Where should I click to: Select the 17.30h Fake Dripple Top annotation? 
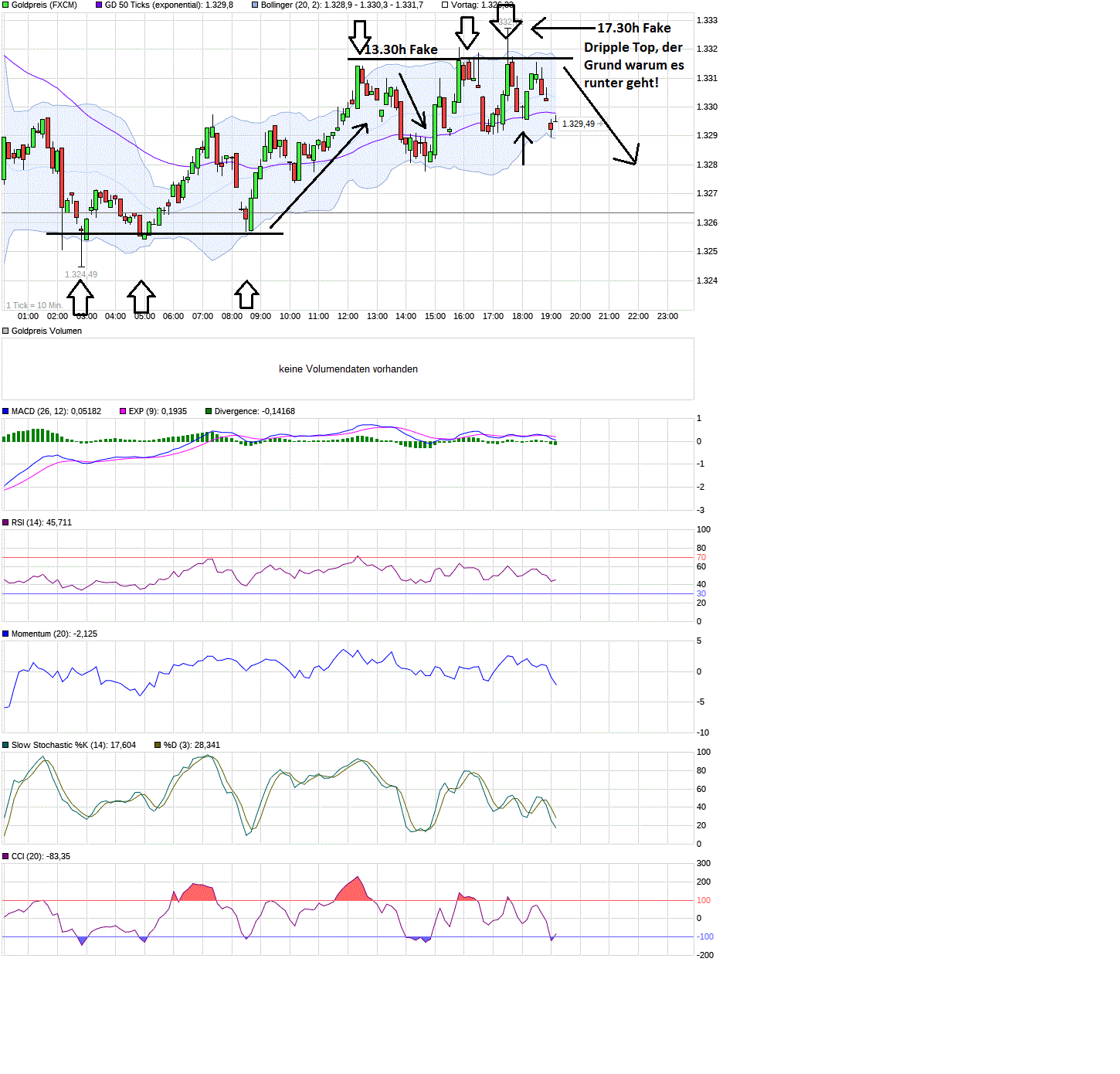pos(635,55)
